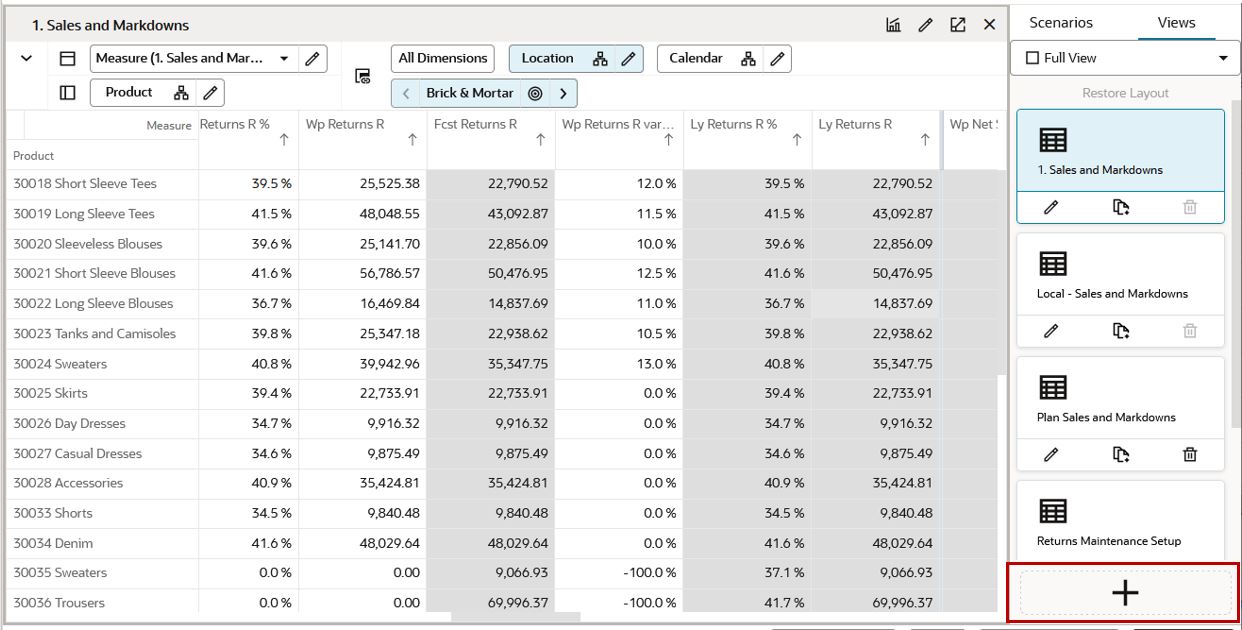Duplicate the Plan Sales and Markdowns view
The image size is (1242, 630).
coord(1121,455)
